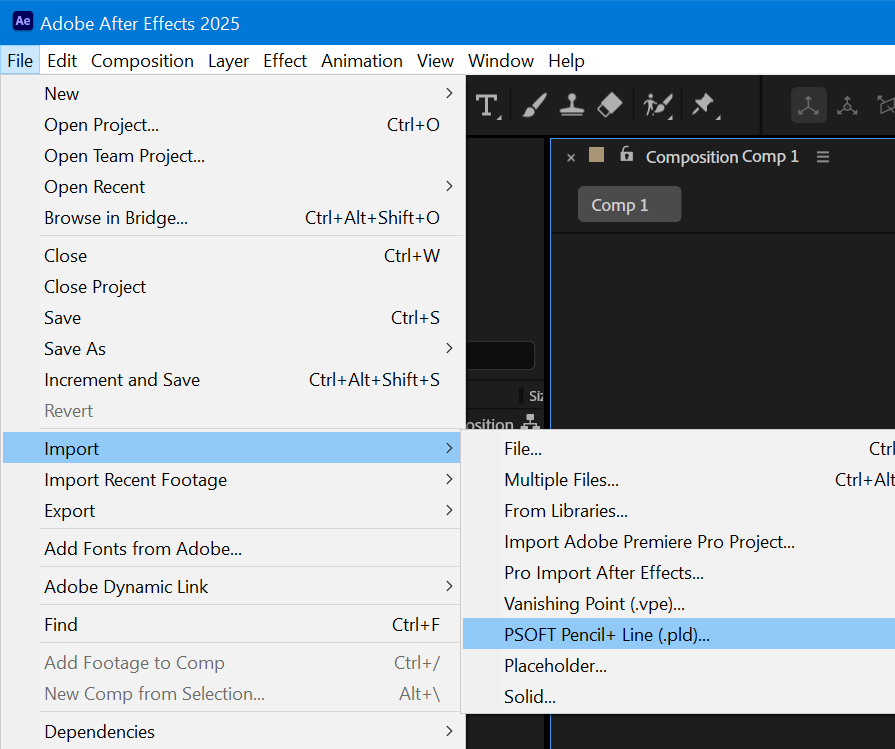Expand the Save As submenu
The width and height of the screenshot is (895, 749).
[x=233, y=348]
